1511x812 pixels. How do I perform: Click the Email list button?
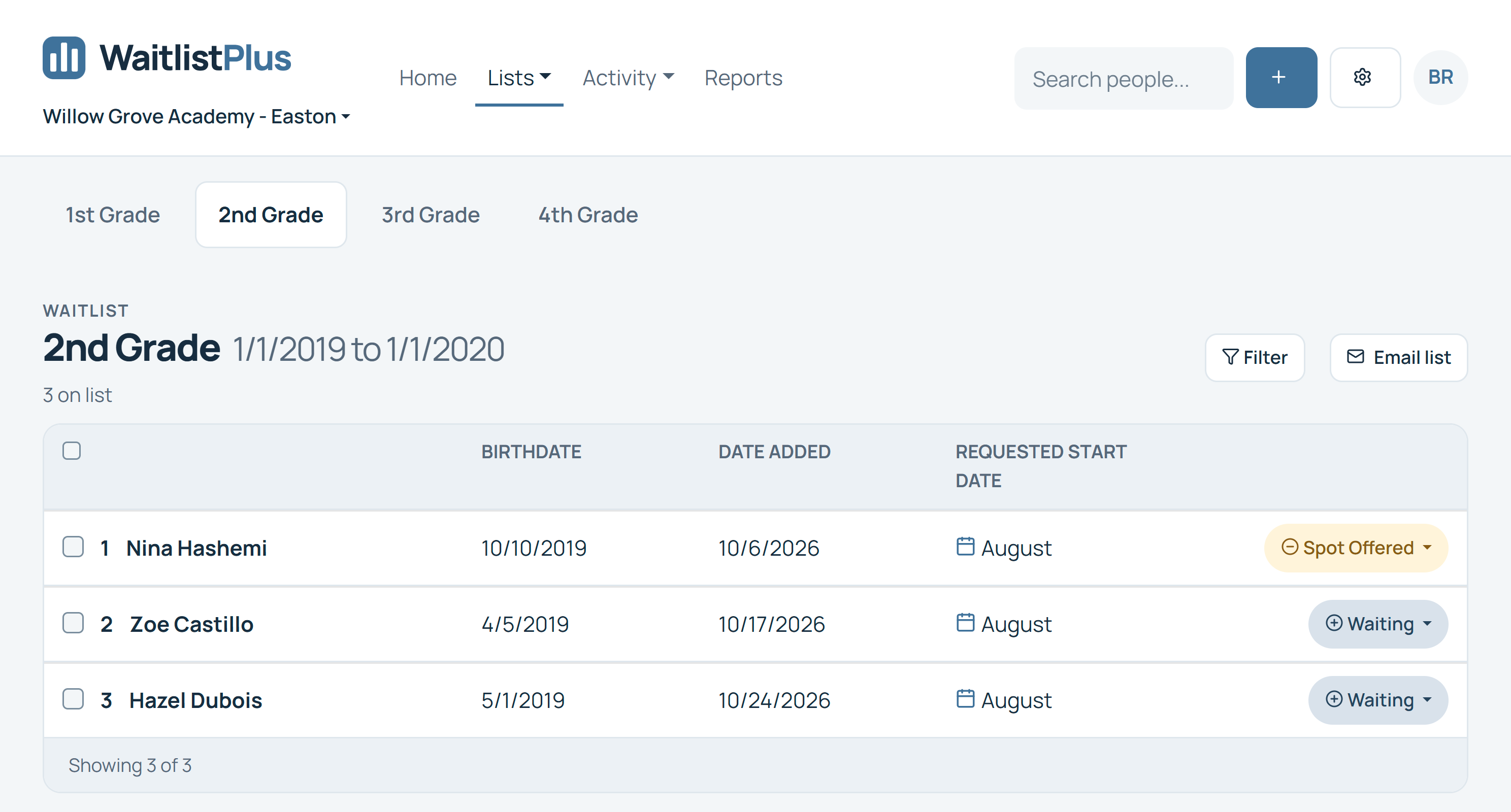click(x=1398, y=358)
